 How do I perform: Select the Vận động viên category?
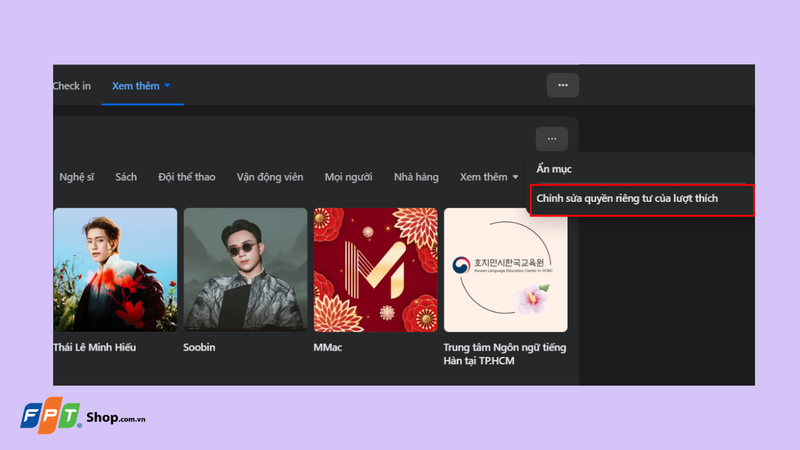pyautogui.click(x=270, y=177)
